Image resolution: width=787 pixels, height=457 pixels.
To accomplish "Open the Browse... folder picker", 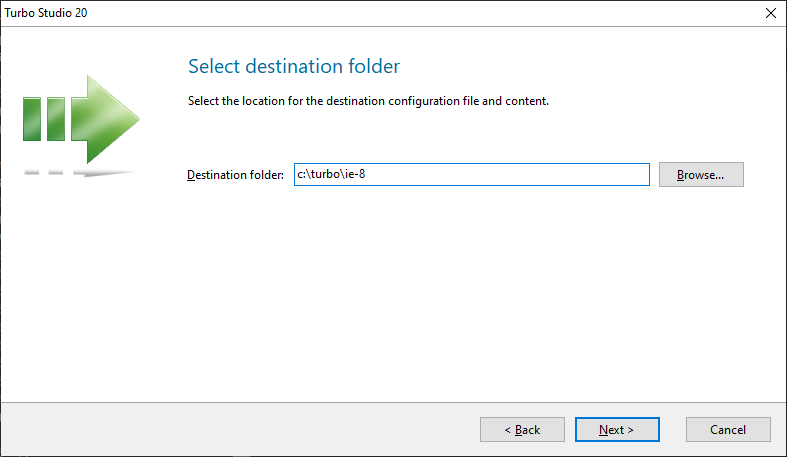I will pyautogui.click(x=701, y=174).
